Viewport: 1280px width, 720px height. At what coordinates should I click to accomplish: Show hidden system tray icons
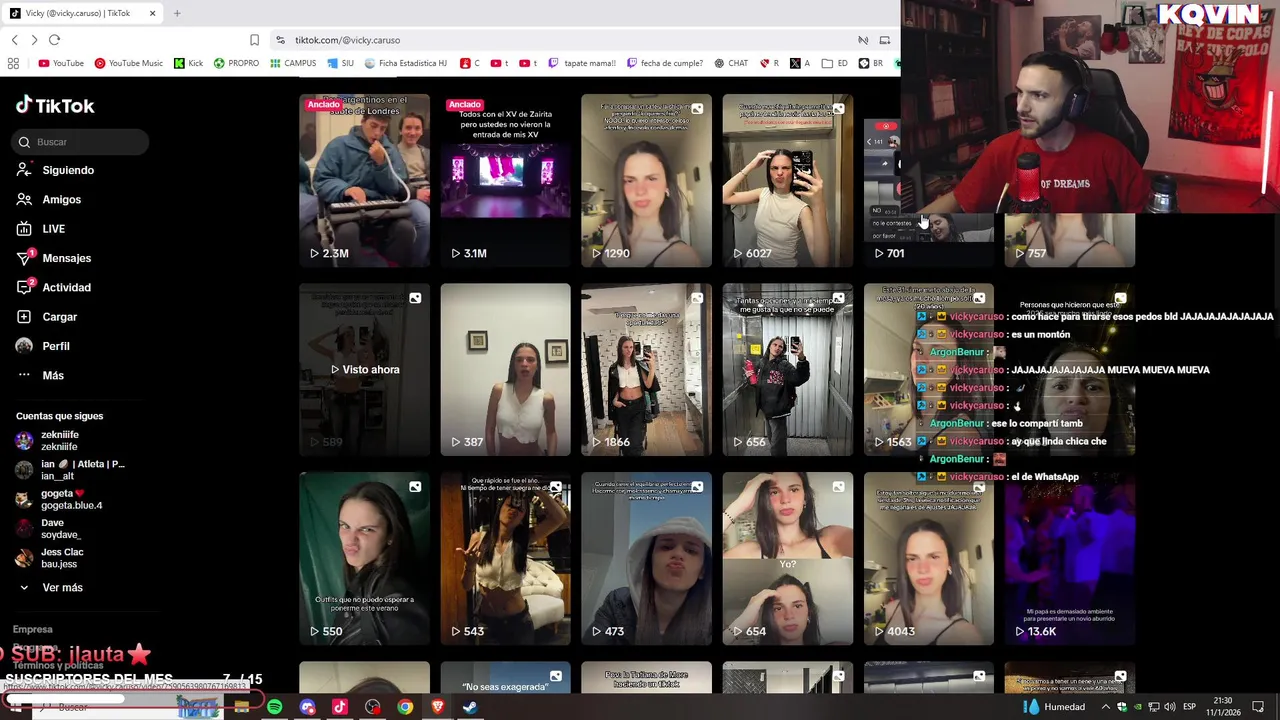(1106, 707)
